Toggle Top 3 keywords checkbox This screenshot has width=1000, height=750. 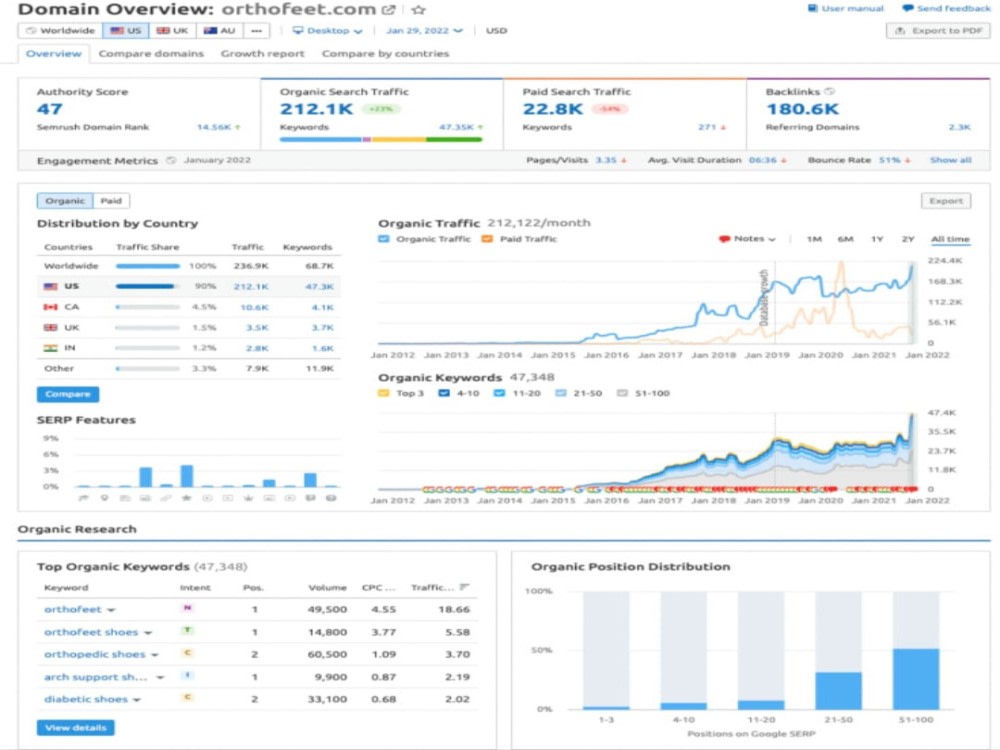tap(383, 393)
